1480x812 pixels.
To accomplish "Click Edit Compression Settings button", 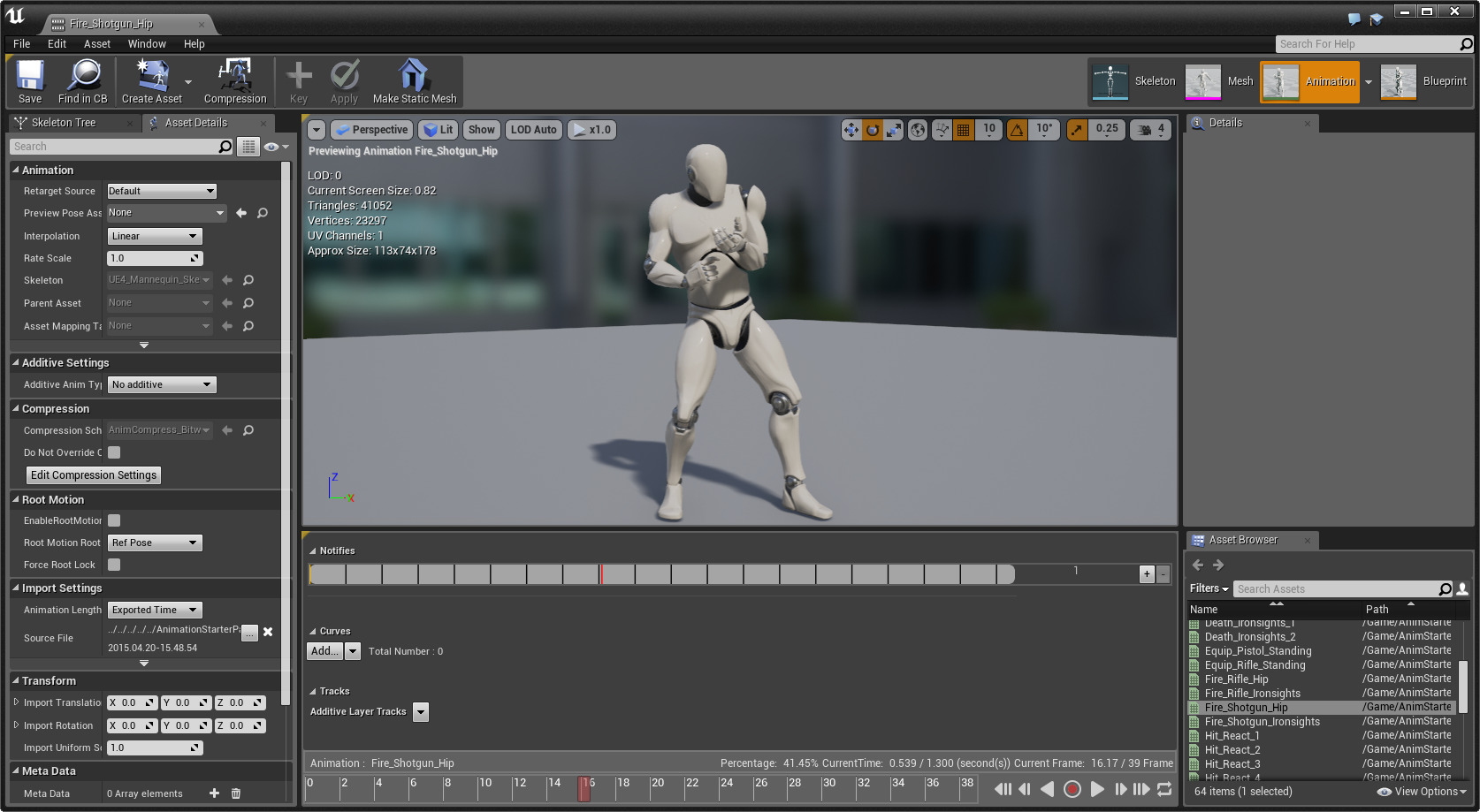I will coord(94,475).
